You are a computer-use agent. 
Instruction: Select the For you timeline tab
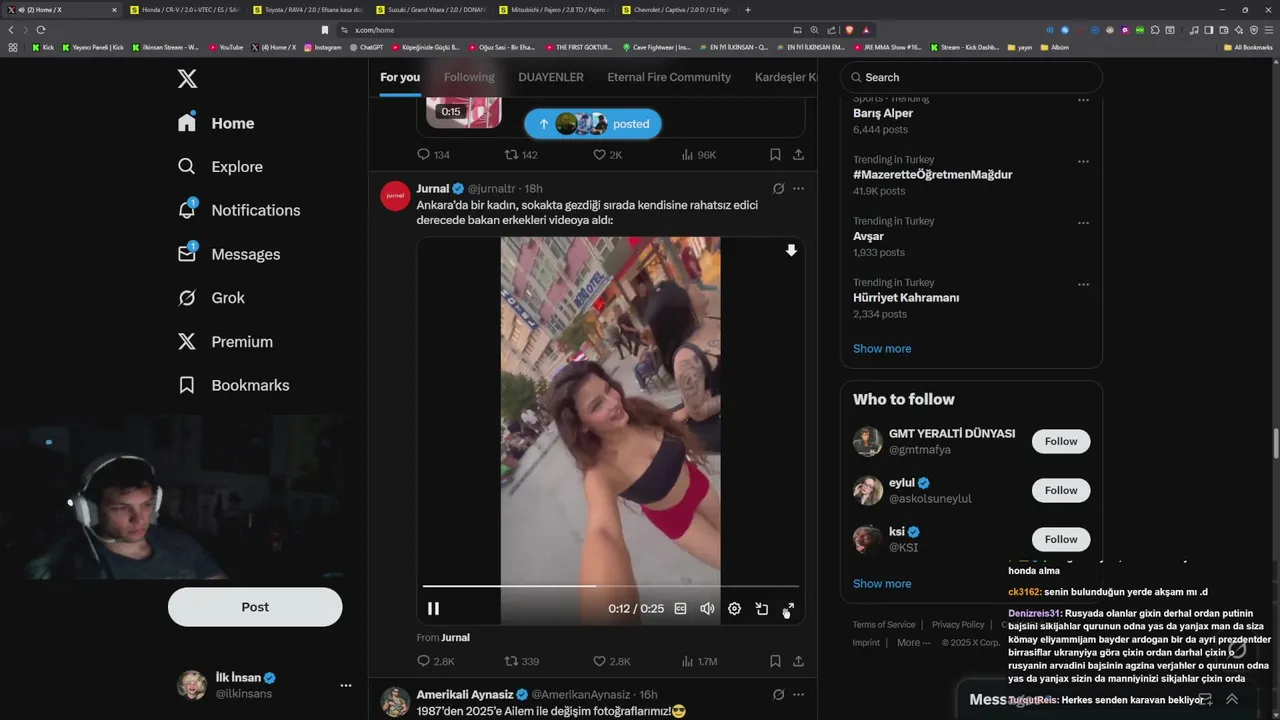coord(400,77)
